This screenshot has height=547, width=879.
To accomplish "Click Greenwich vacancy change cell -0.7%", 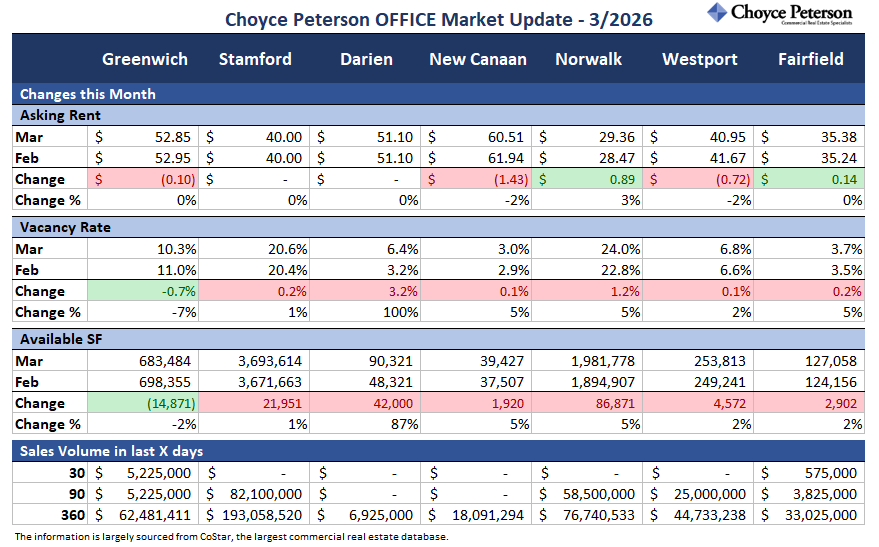I will [x=143, y=291].
